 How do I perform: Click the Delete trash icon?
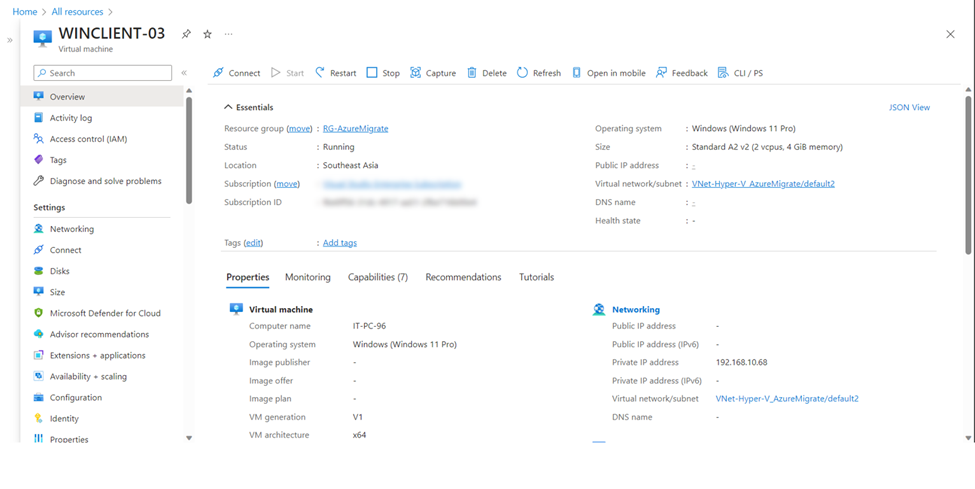472,73
